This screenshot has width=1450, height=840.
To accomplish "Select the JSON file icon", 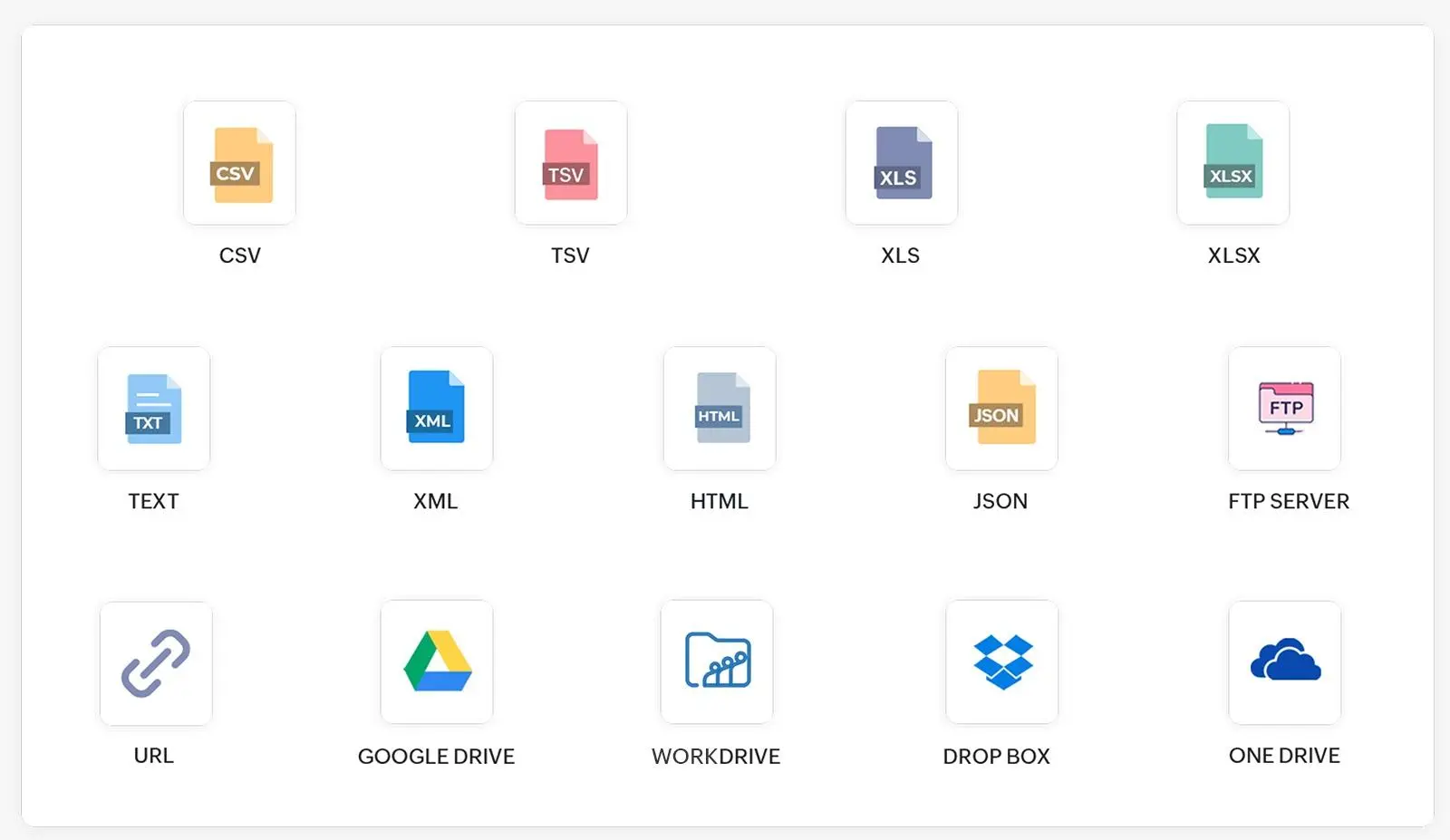I will (1001, 409).
